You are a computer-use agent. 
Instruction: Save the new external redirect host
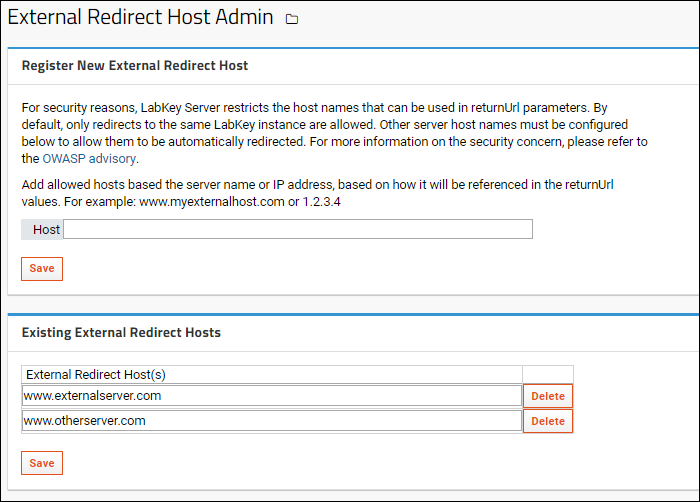coord(42,268)
